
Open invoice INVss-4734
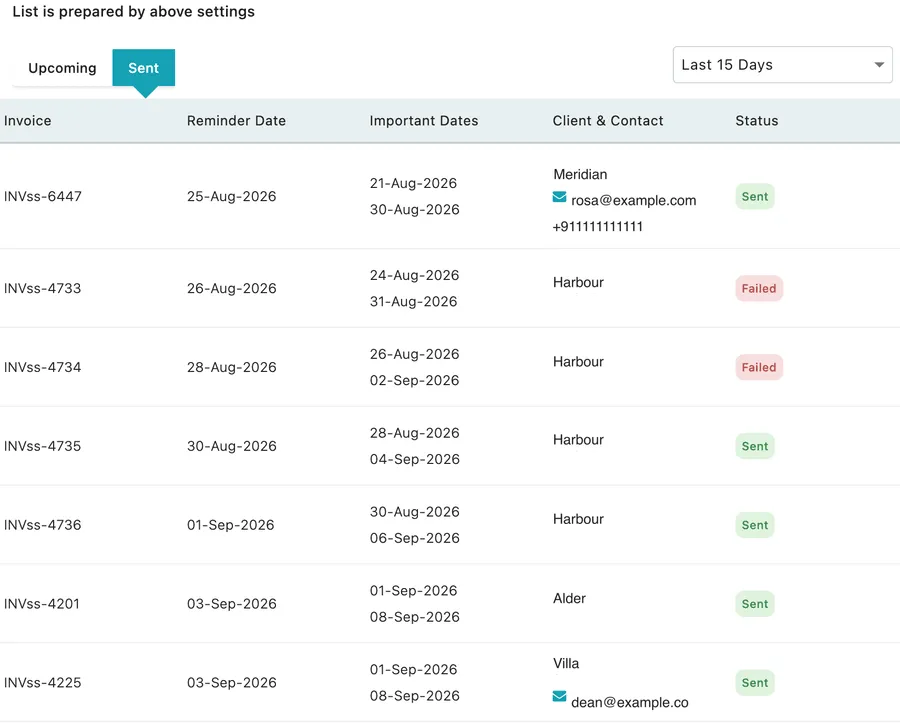42,367
